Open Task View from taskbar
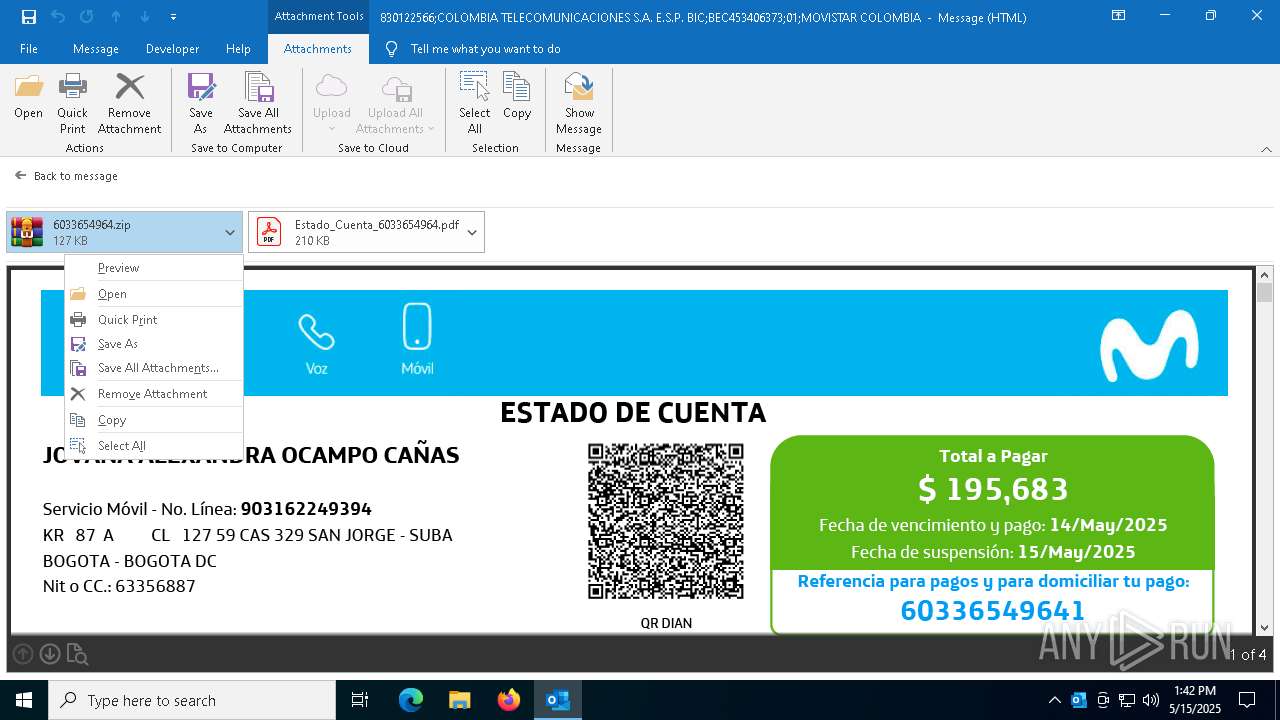This screenshot has height=720, width=1280. 360,700
